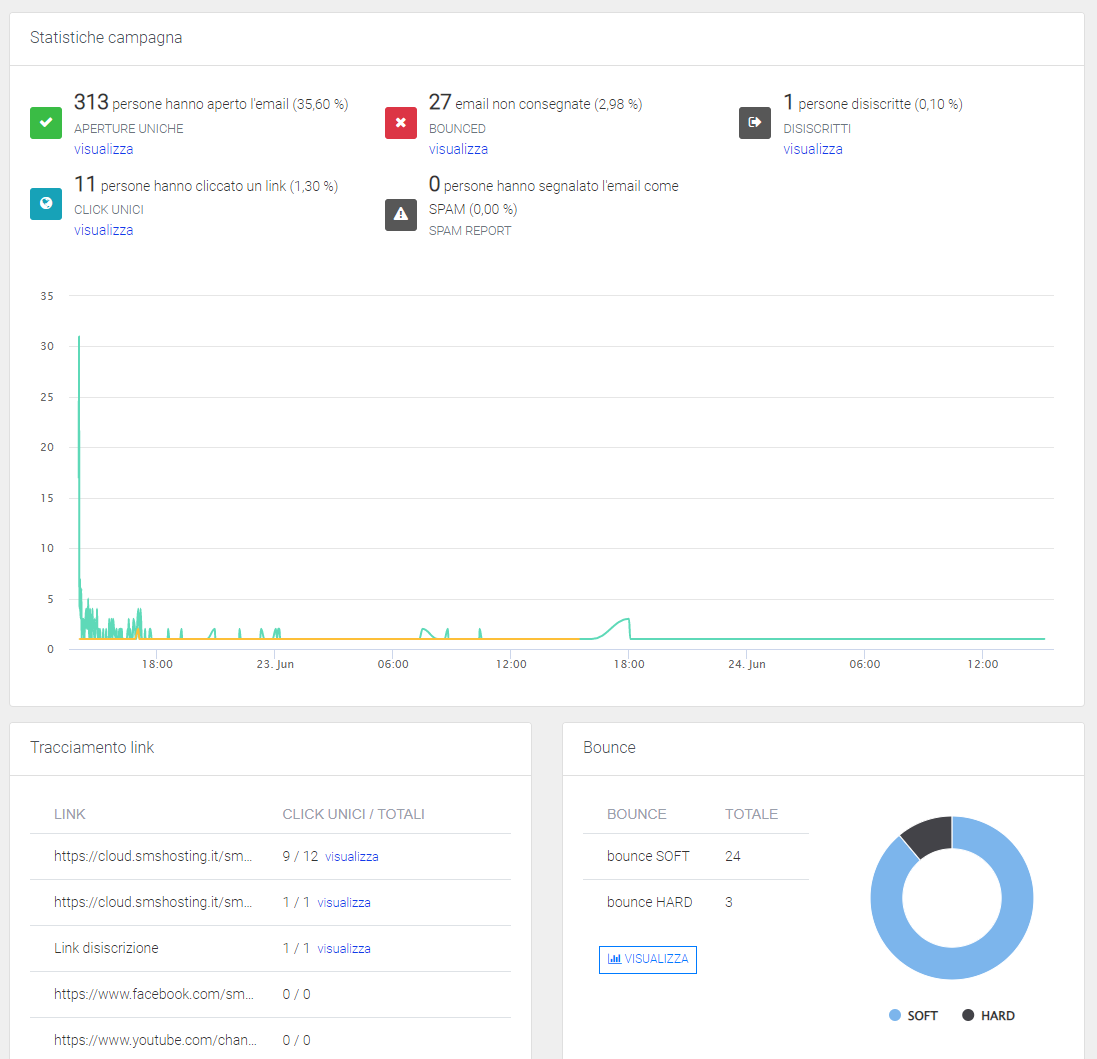The image size is (1097, 1059).
Task: Click the red bounced X icon
Action: point(401,123)
